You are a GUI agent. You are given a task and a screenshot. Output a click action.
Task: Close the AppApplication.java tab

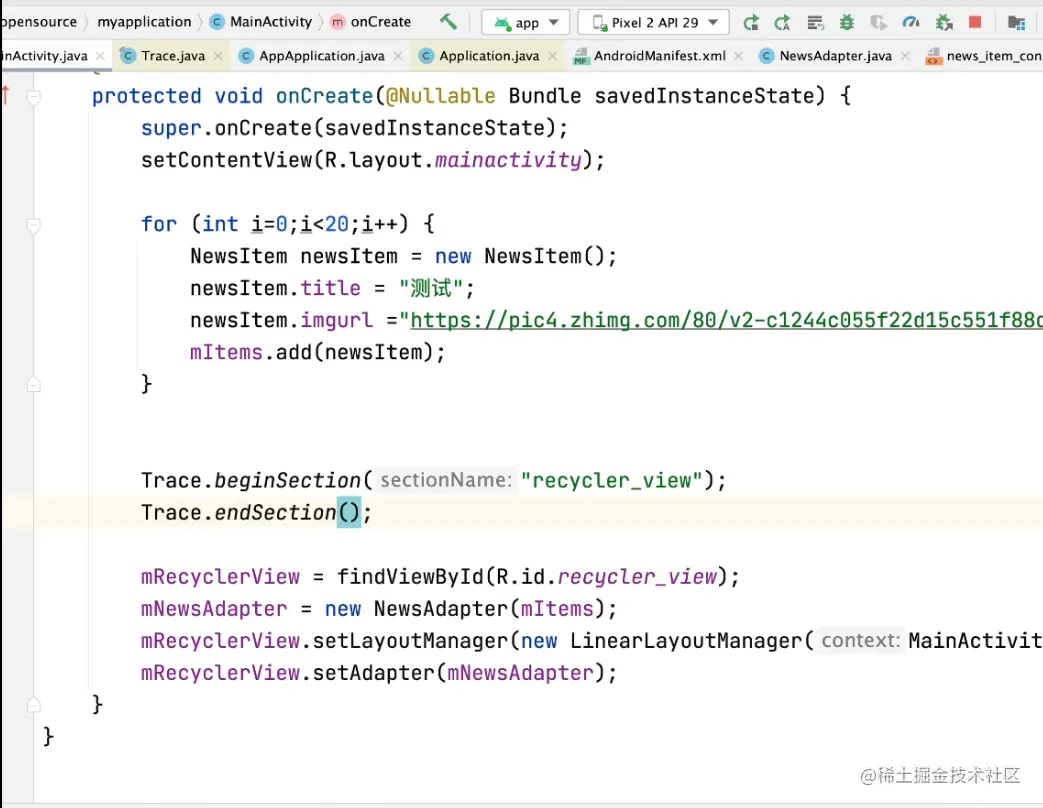pos(398,56)
